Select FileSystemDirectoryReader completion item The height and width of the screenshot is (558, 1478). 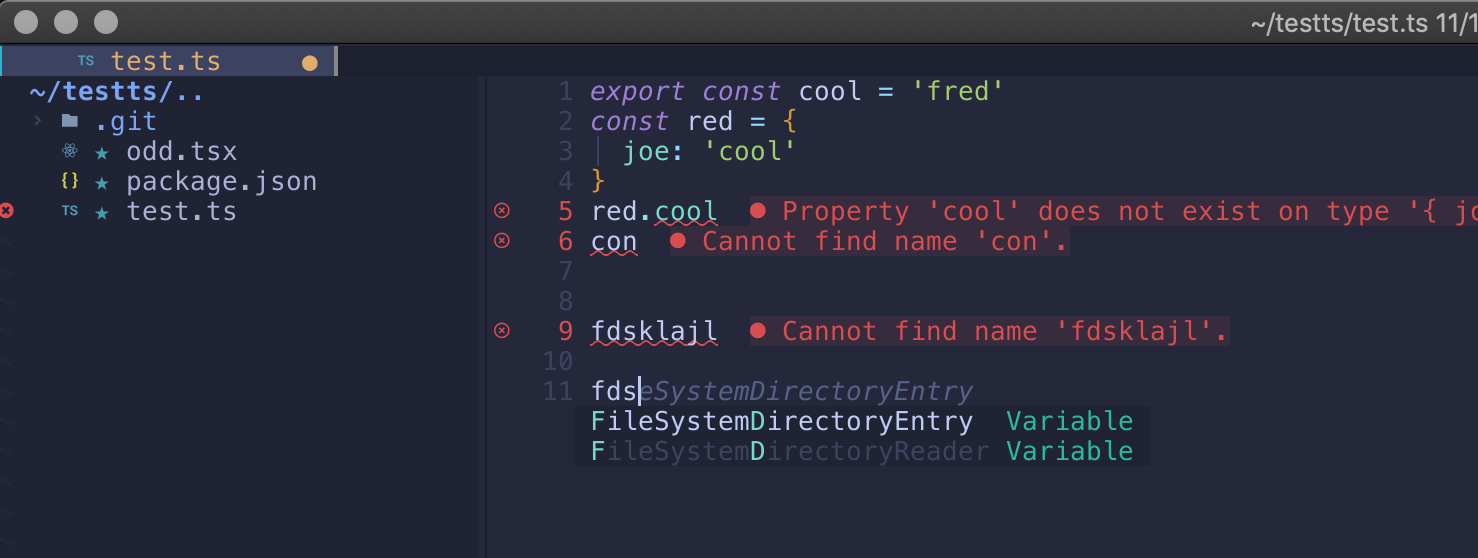862,451
